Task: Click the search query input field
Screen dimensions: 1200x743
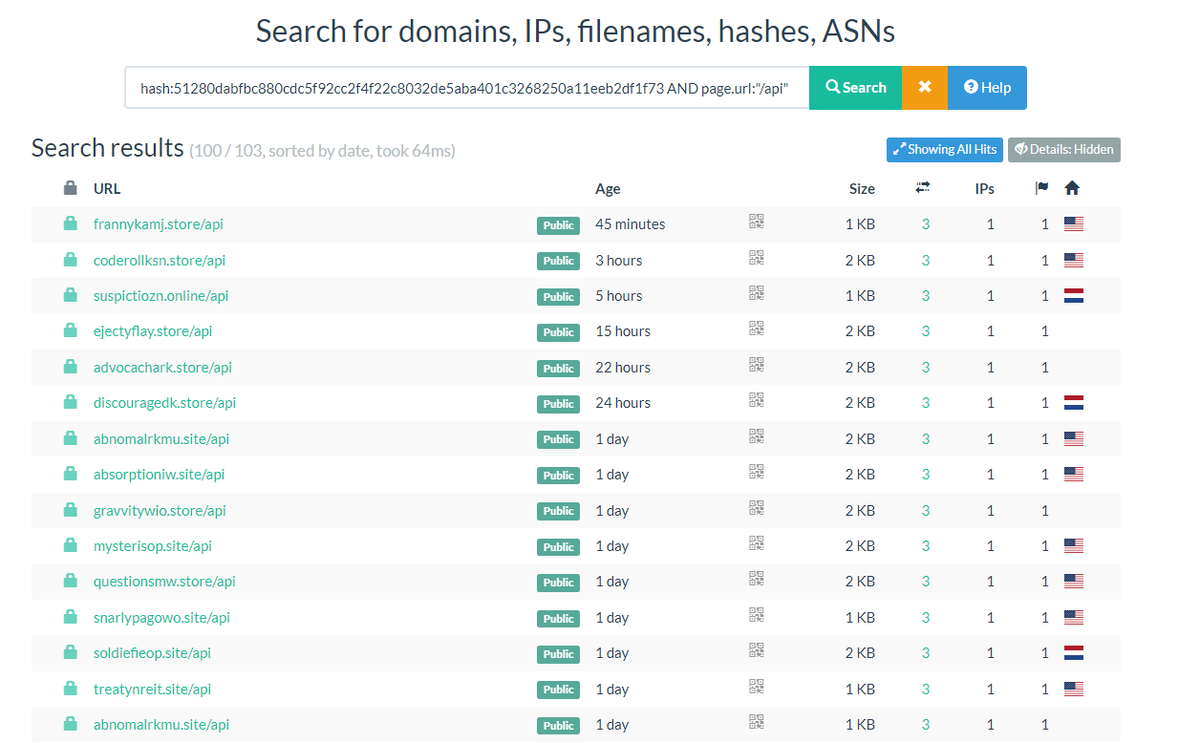Action: pos(467,88)
